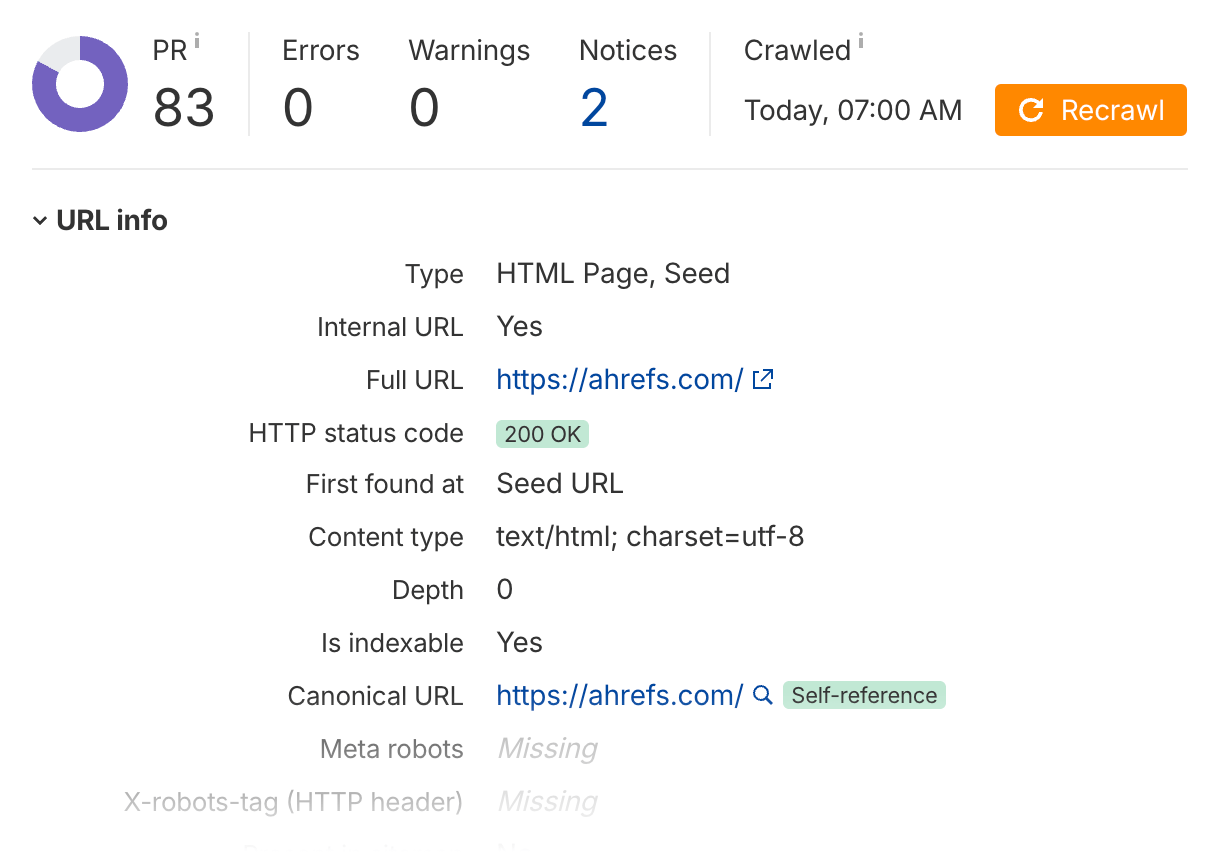1218x852 pixels.
Task: Click the 200 OK status badge
Action: point(542,434)
